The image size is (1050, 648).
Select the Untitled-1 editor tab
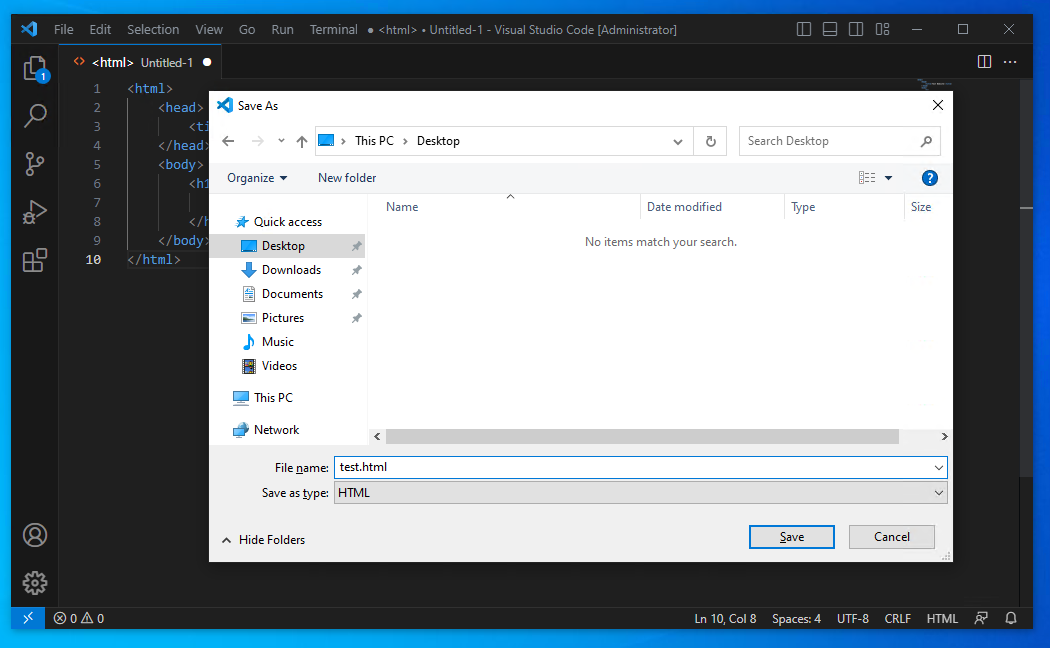(142, 62)
